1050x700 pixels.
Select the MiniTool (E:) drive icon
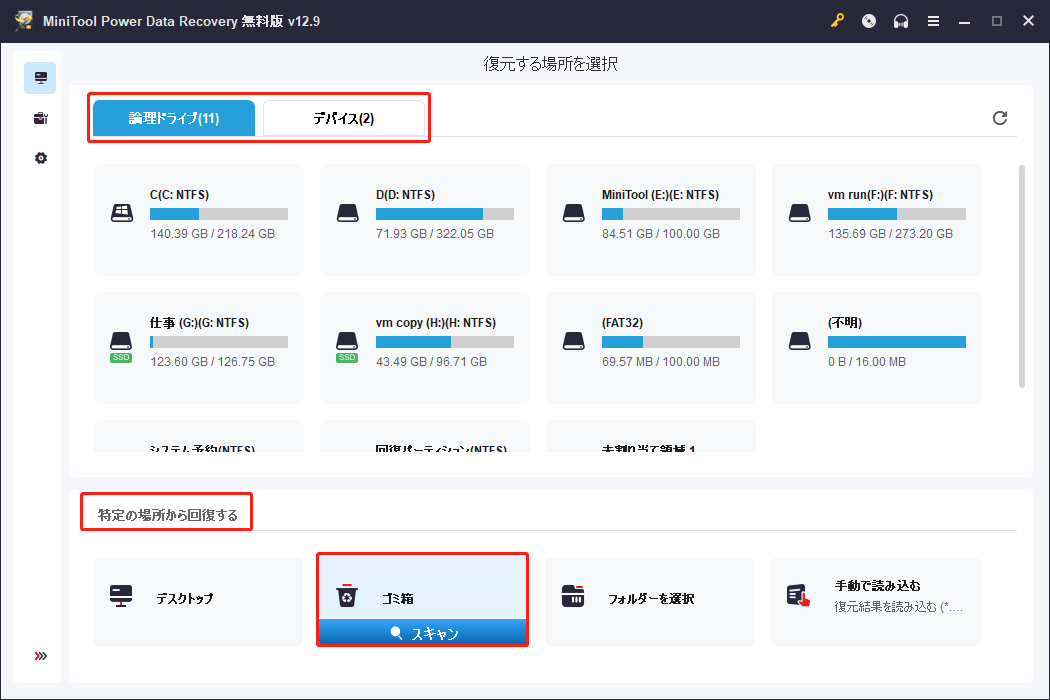click(573, 213)
